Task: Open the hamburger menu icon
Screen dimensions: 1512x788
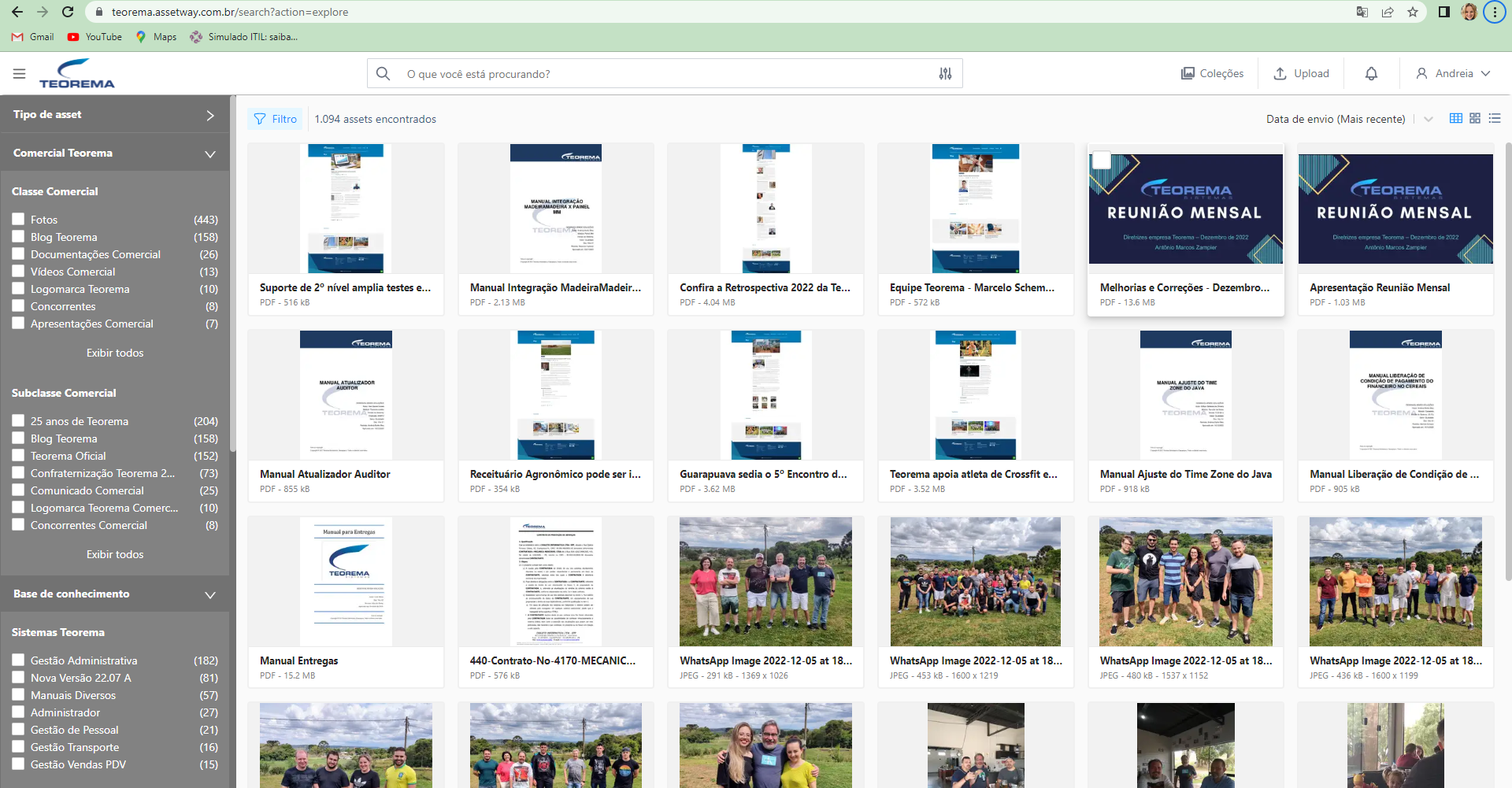Action: point(20,74)
